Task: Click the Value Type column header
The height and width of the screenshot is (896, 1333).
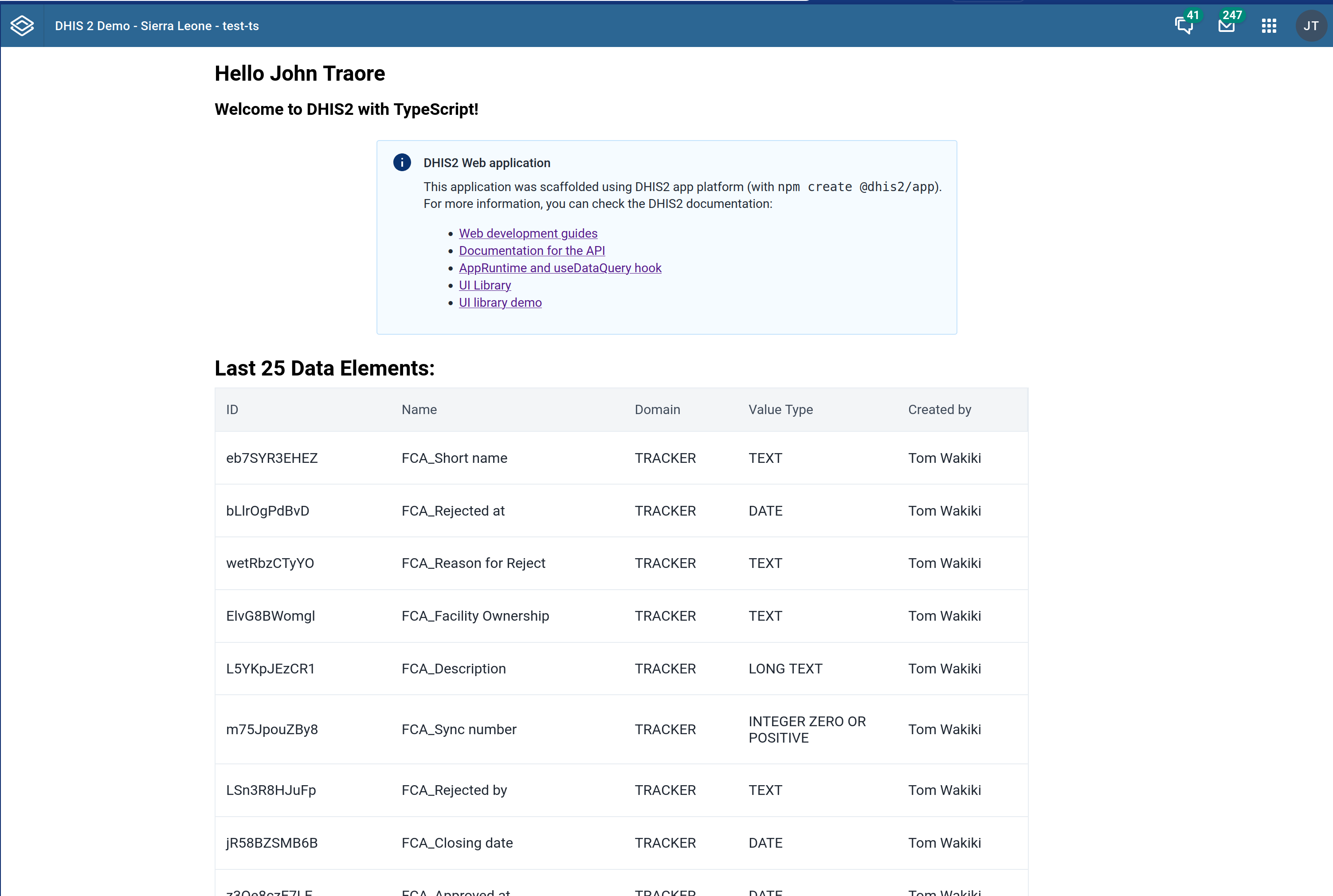Action: click(780, 409)
